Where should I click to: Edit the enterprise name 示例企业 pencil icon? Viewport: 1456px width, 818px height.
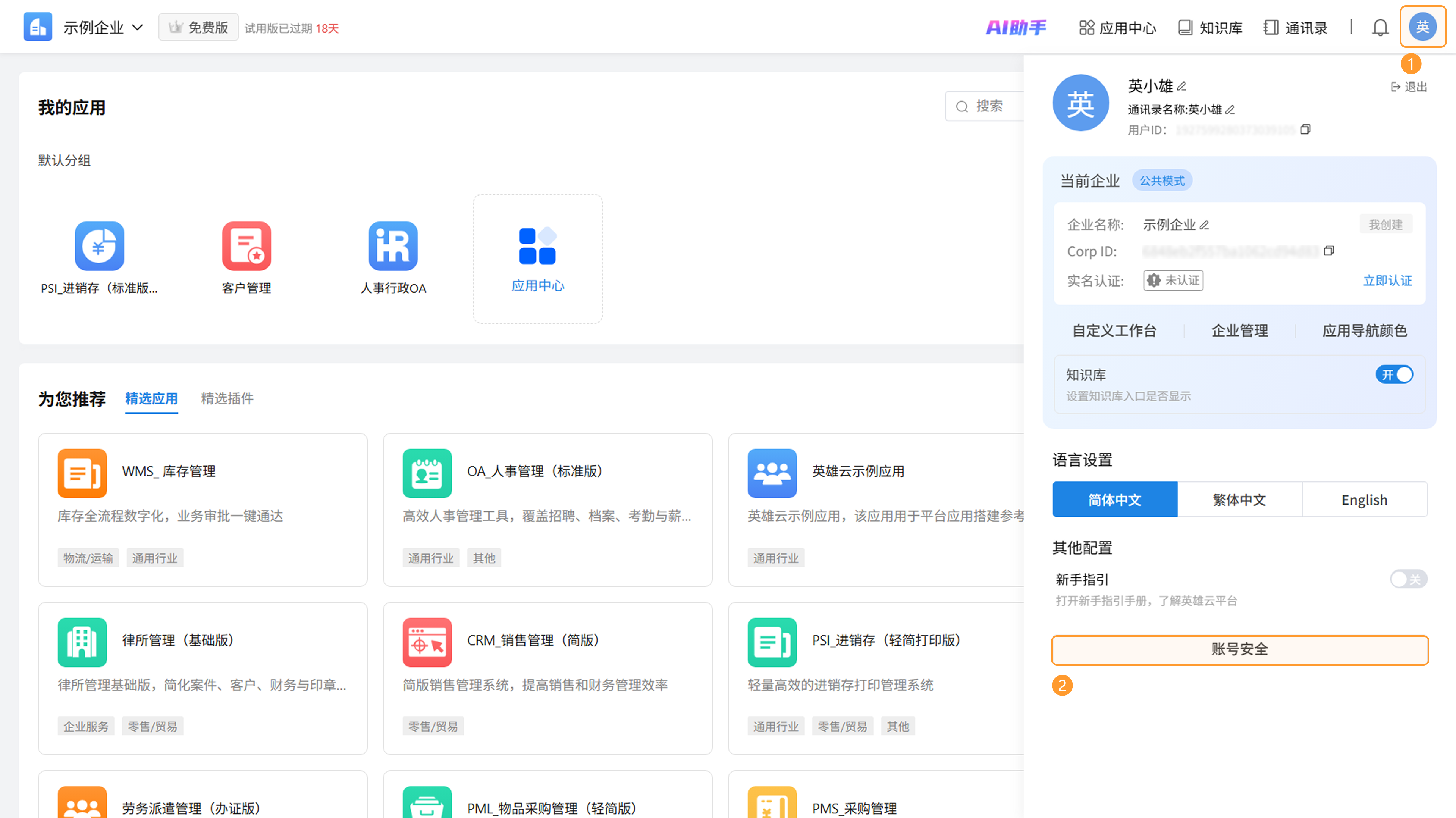coord(1205,225)
